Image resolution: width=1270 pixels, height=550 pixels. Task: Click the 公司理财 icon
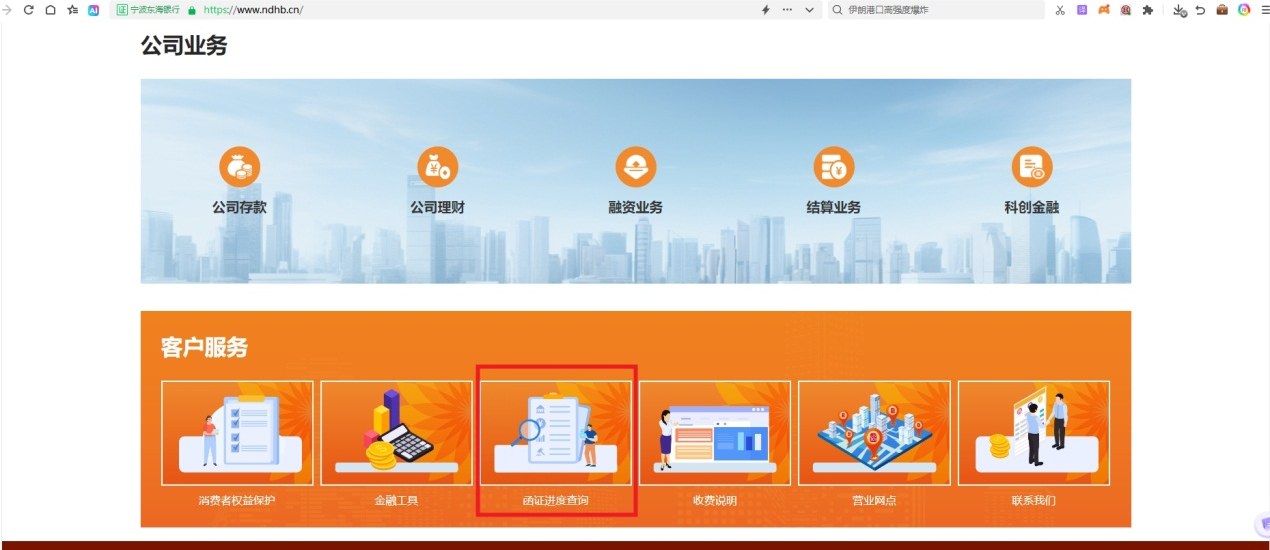[x=437, y=167]
